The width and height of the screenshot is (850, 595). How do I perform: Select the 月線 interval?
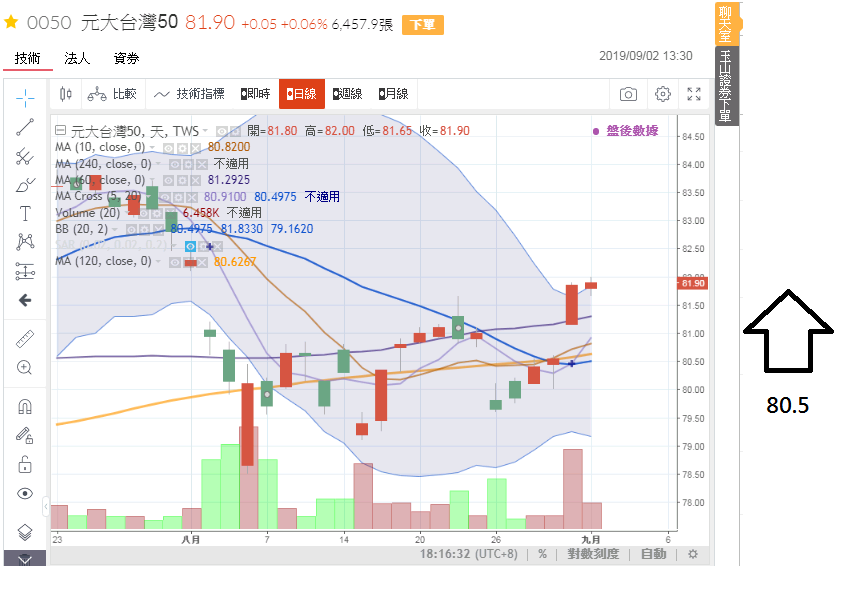(394, 94)
